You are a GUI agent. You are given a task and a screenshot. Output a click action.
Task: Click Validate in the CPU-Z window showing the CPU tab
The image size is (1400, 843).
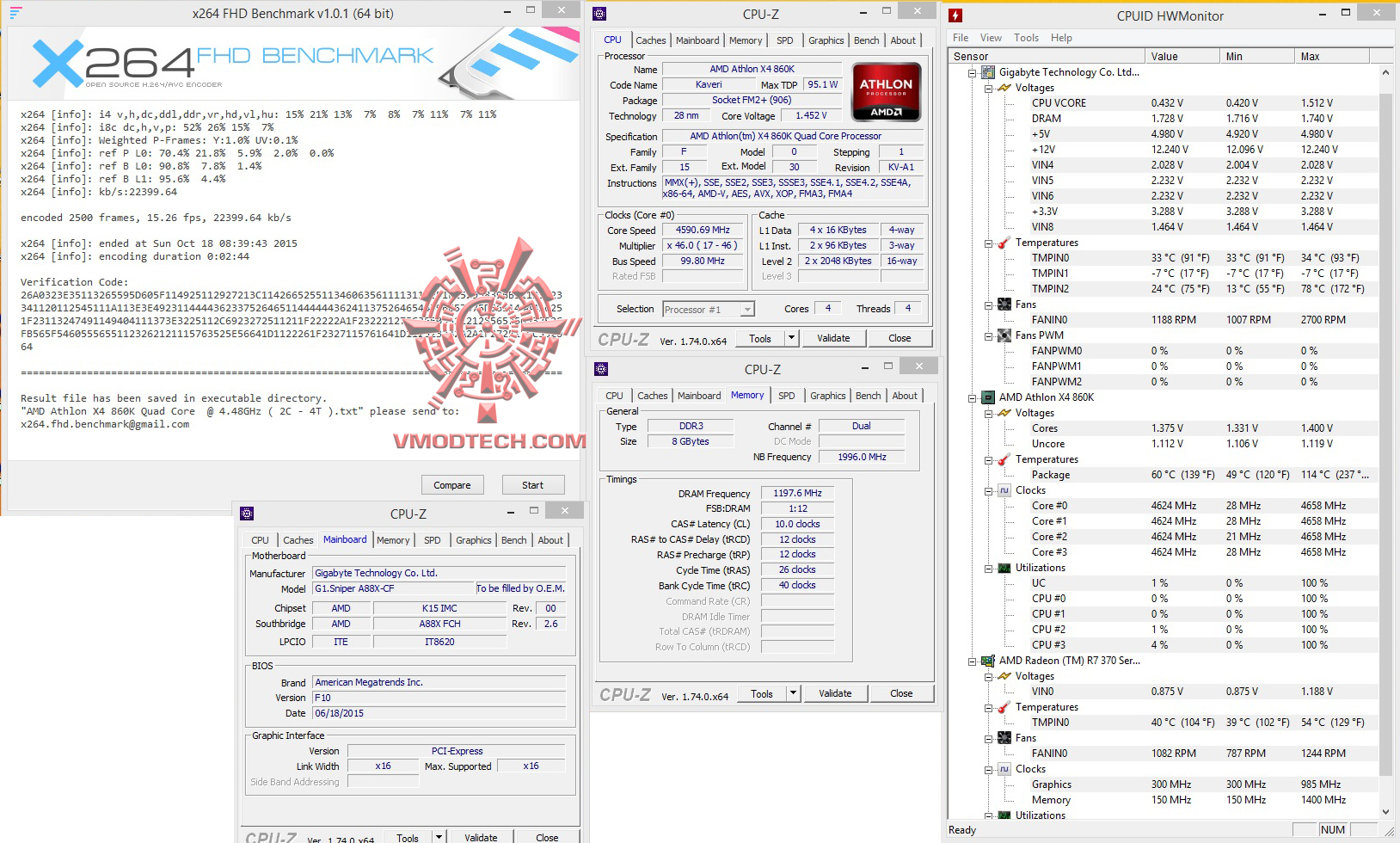tap(833, 338)
